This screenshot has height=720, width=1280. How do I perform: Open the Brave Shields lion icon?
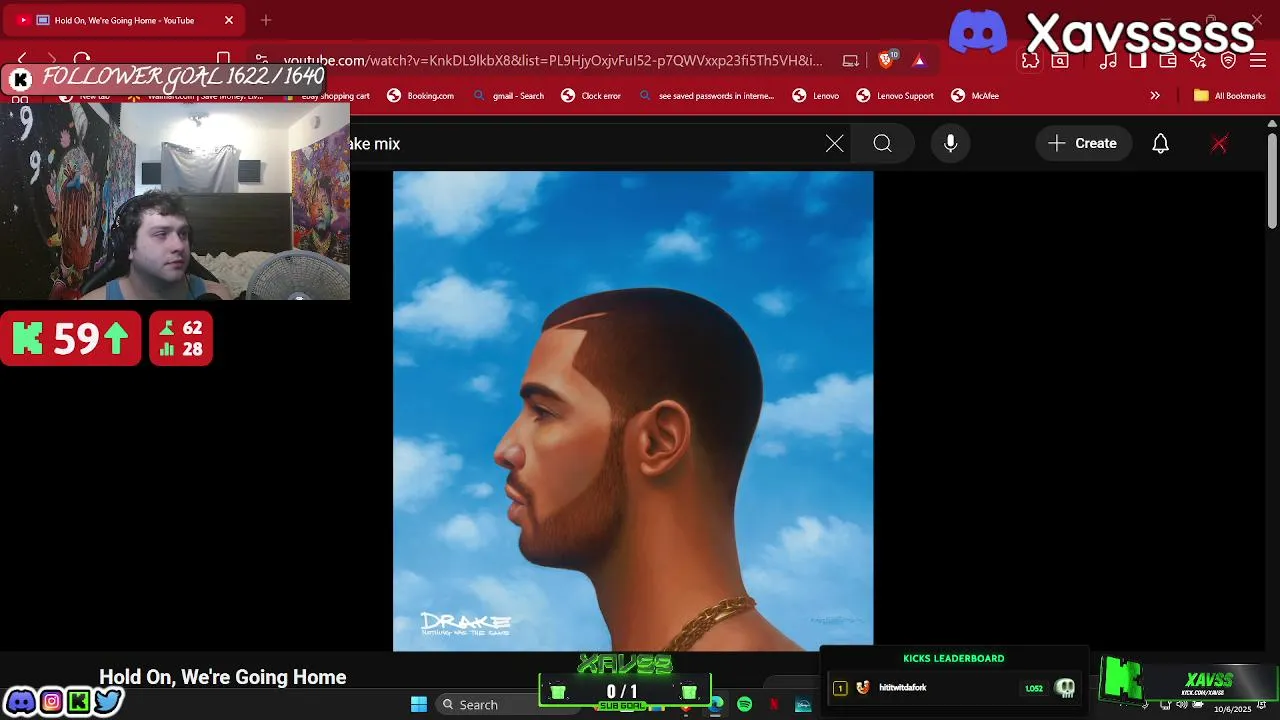pos(886,60)
